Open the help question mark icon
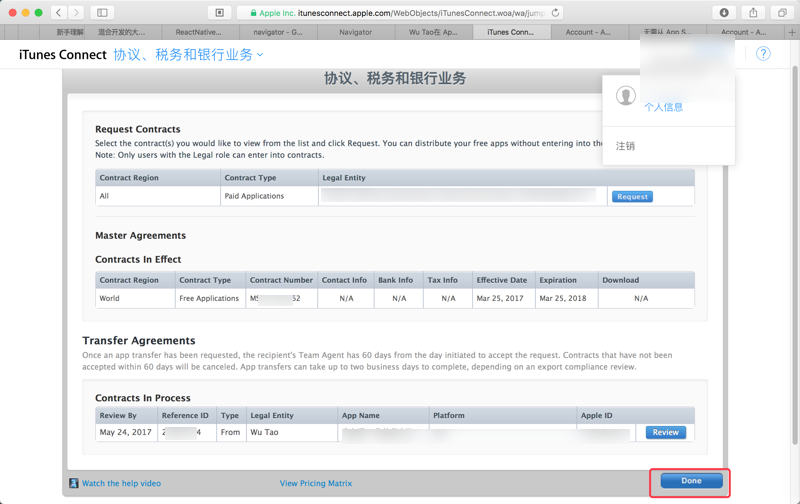 point(763,54)
